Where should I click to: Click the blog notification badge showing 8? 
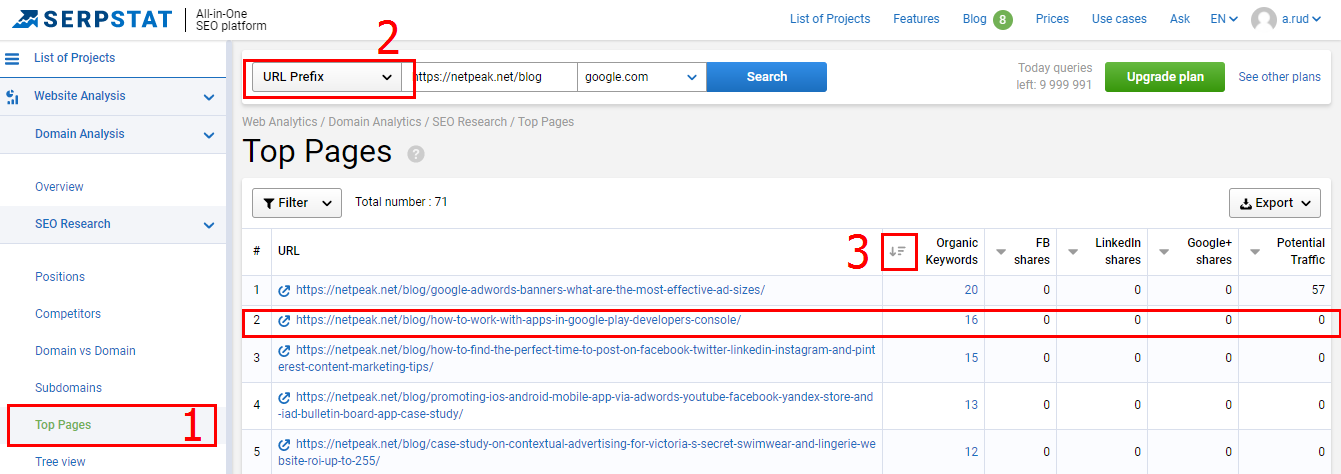pos(1003,19)
